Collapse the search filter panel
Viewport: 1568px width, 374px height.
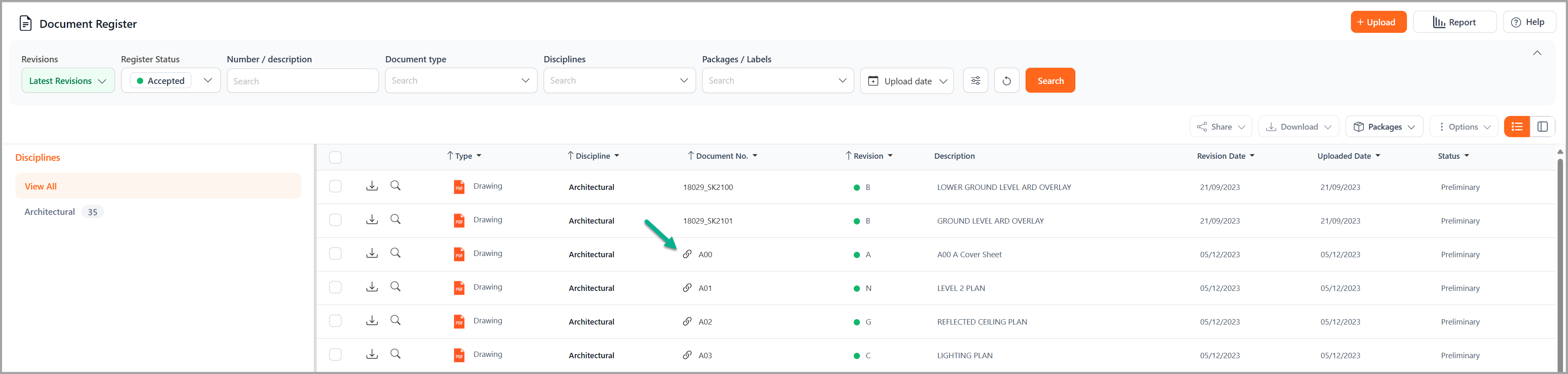pos(1536,53)
